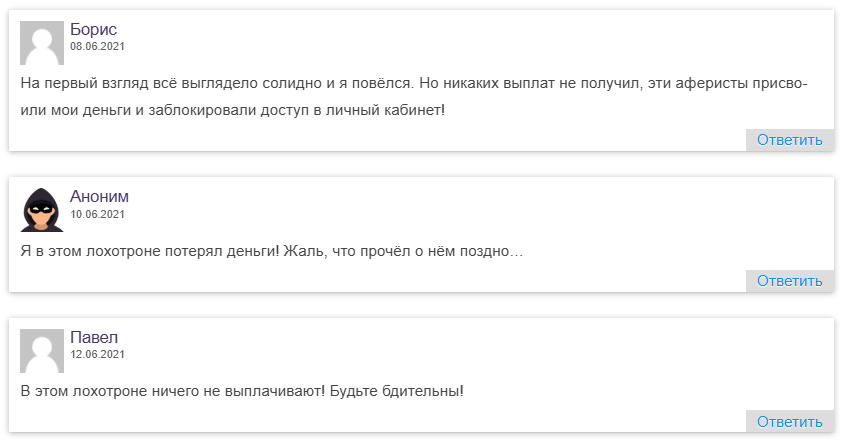
Task: Click "Будьте бдительны!" in Павел's comment
Action: coord(397,390)
